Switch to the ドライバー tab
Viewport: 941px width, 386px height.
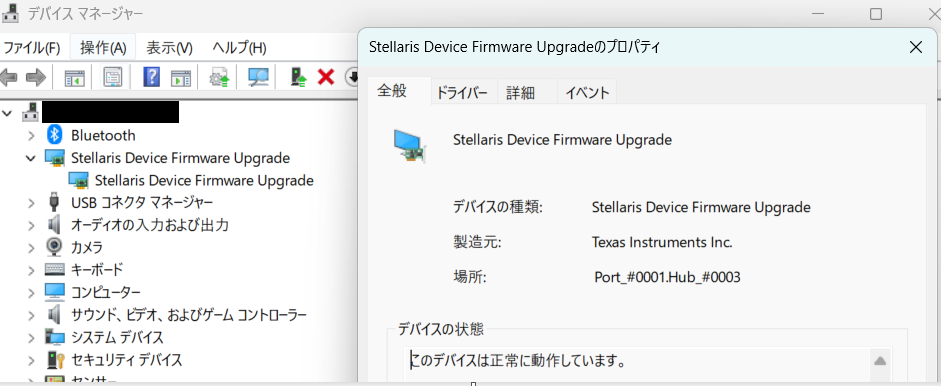(x=463, y=92)
